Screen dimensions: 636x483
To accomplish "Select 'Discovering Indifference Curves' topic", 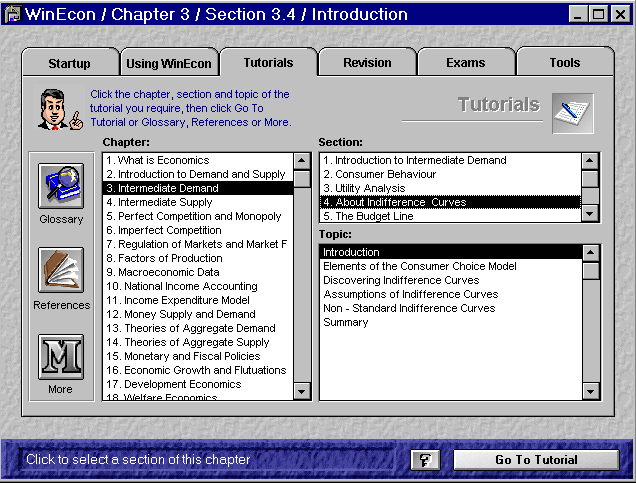I will coord(451,280).
